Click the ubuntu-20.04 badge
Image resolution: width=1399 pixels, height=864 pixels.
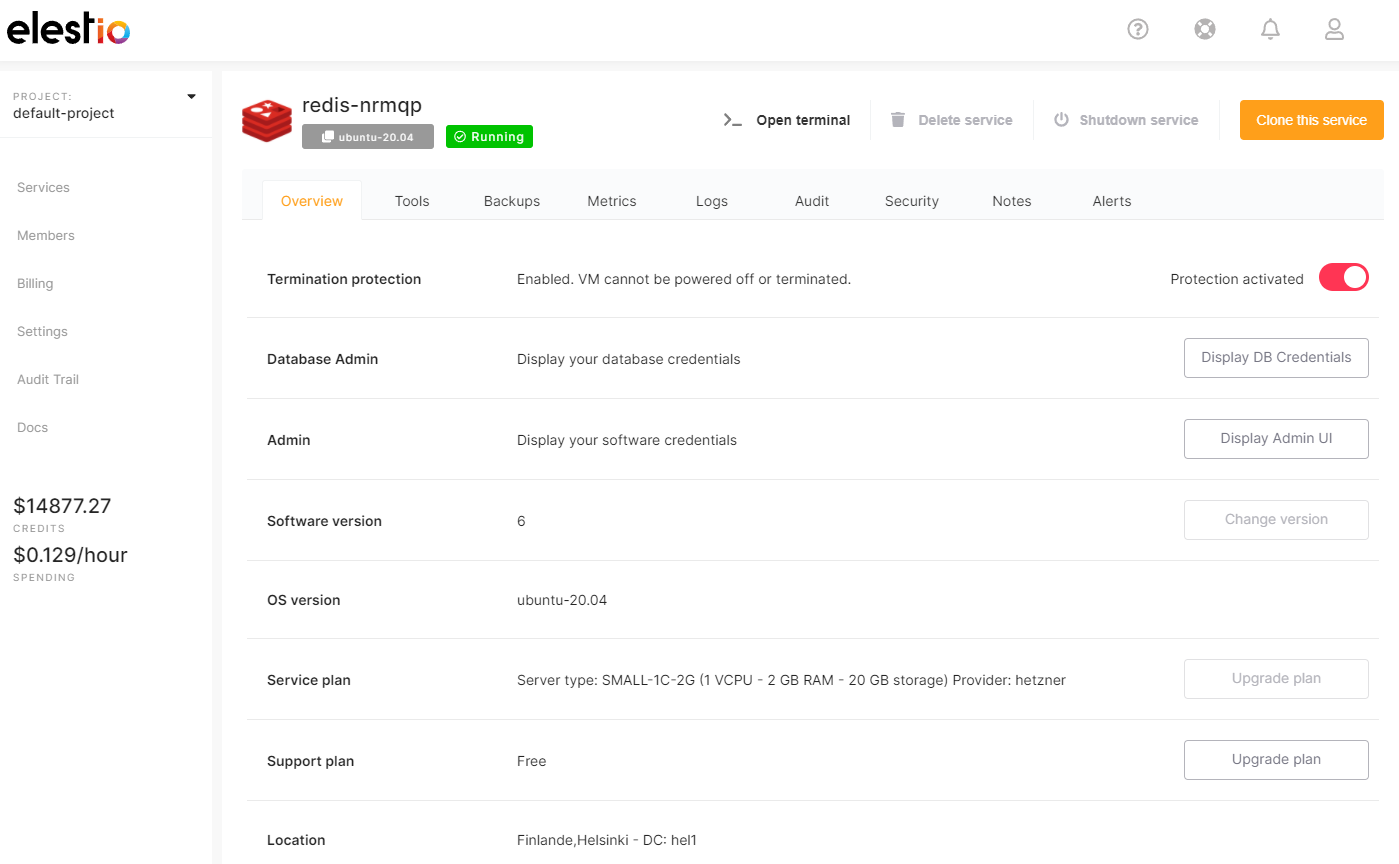tap(367, 137)
